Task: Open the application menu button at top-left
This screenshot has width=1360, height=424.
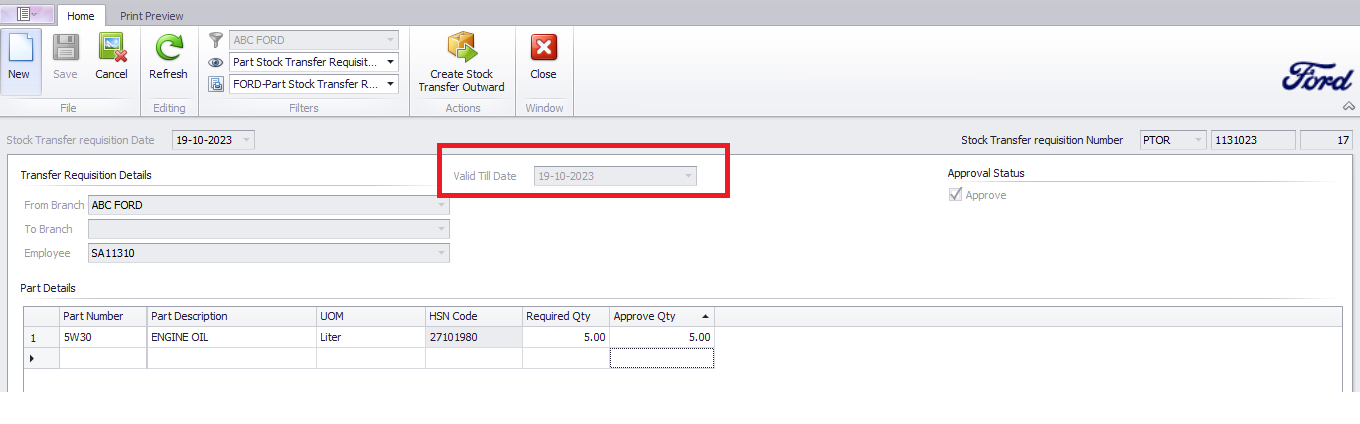Action: (x=27, y=14)
